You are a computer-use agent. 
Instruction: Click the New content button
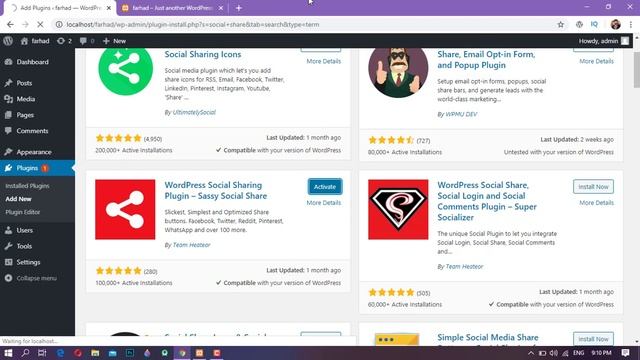coord(114,41)
